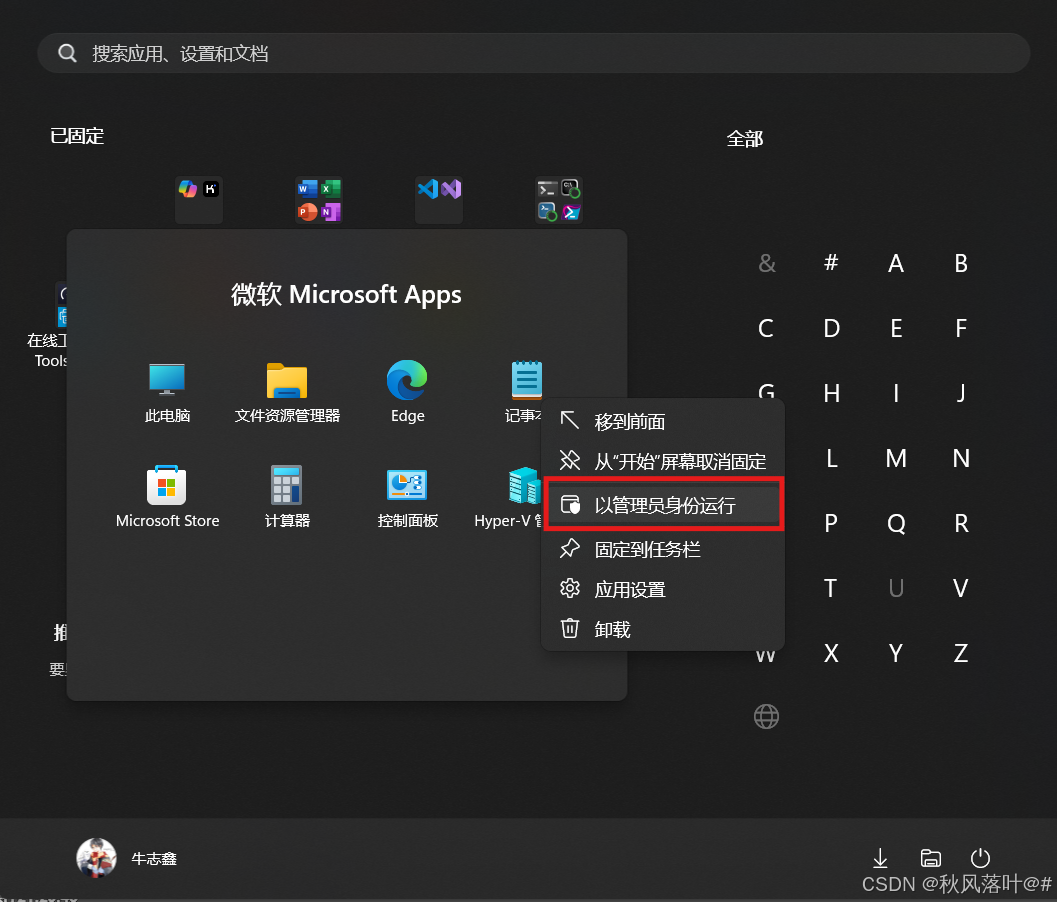Image resolution: width=1057 pixels, height=902 pixels.
Task: Jump to letter I apps
Action: 896,393
